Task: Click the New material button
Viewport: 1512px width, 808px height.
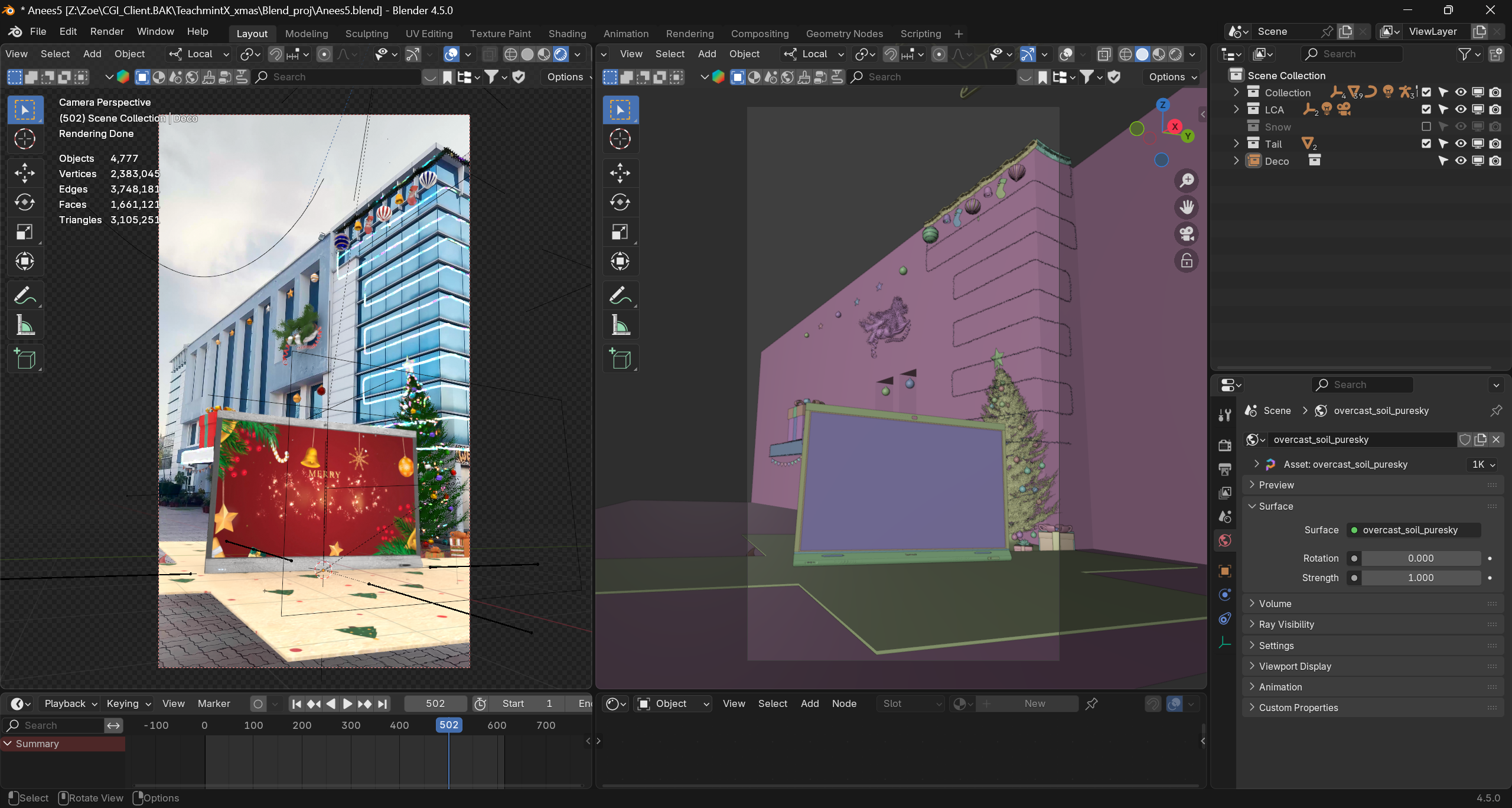Action: point(1034,703)
